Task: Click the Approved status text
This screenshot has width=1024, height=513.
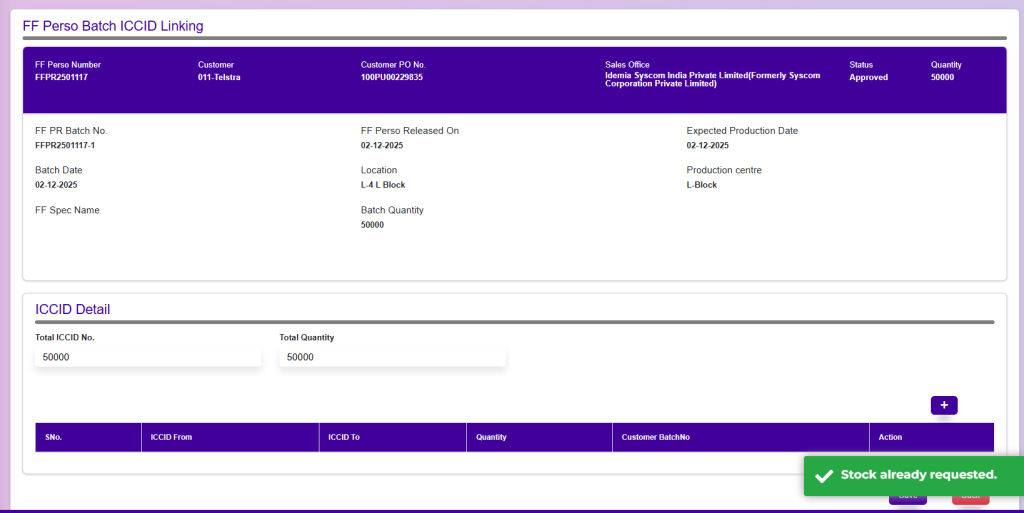Action: coord(868,77)
